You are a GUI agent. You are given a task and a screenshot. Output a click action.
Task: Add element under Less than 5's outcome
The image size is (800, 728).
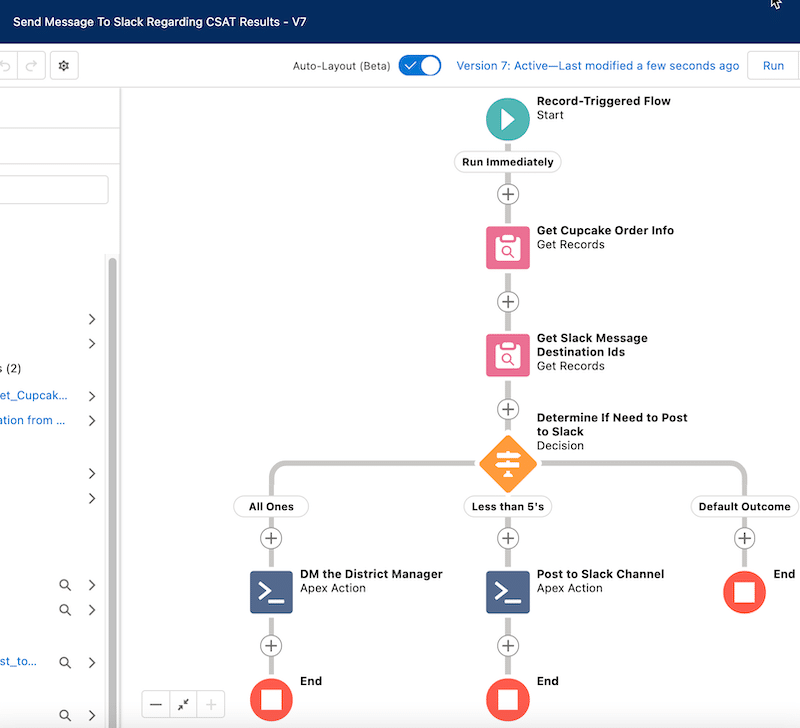tap(508, 538)
